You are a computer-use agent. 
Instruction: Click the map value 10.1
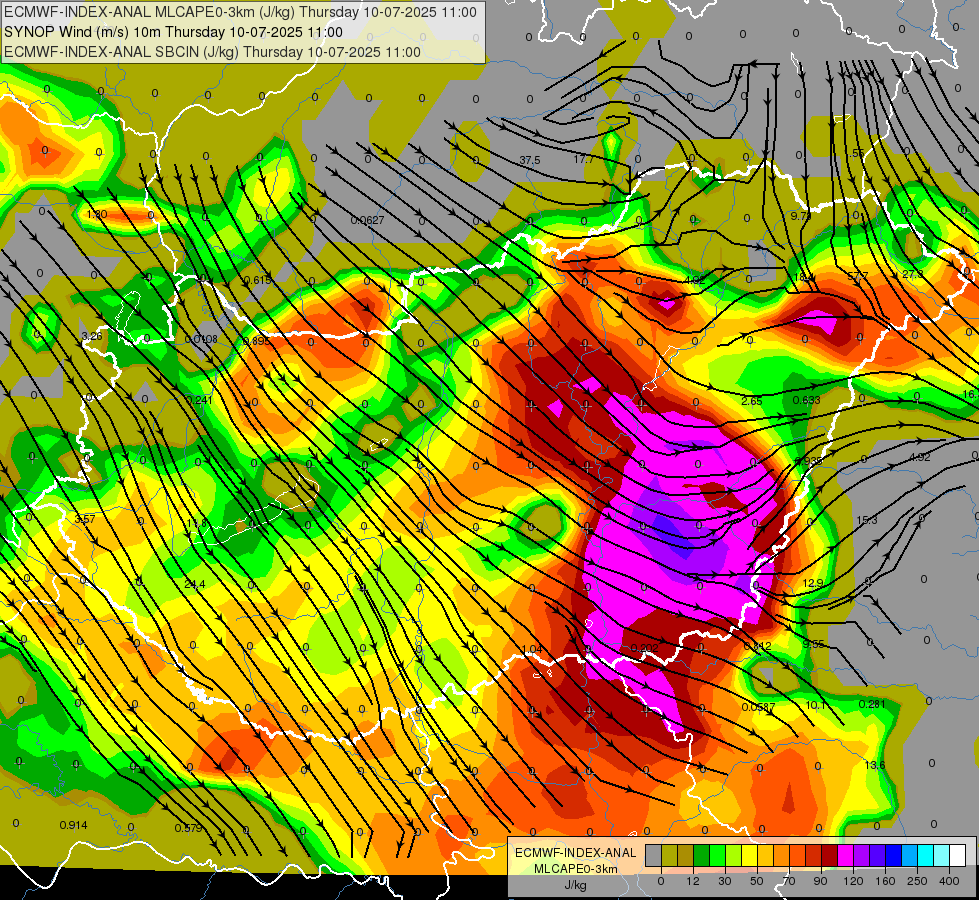coord(816,705)
